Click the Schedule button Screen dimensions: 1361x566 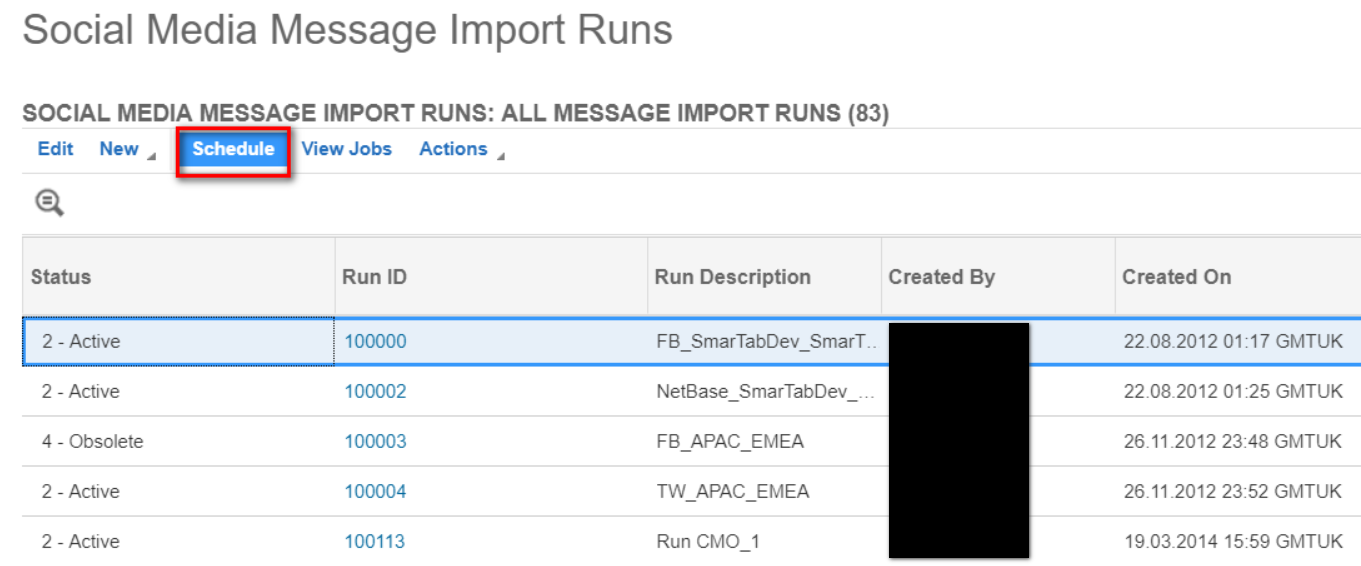tap(233, 149)
